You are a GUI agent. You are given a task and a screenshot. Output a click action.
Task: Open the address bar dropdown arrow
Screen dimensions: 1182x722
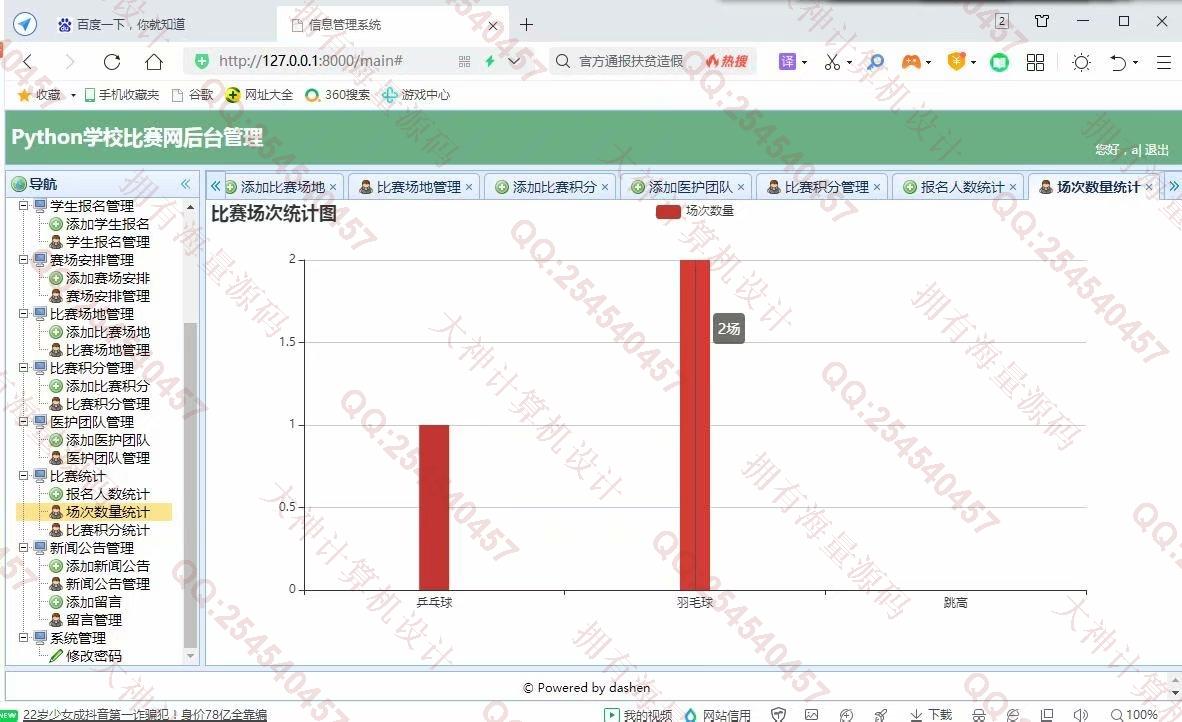pos(514,62)
